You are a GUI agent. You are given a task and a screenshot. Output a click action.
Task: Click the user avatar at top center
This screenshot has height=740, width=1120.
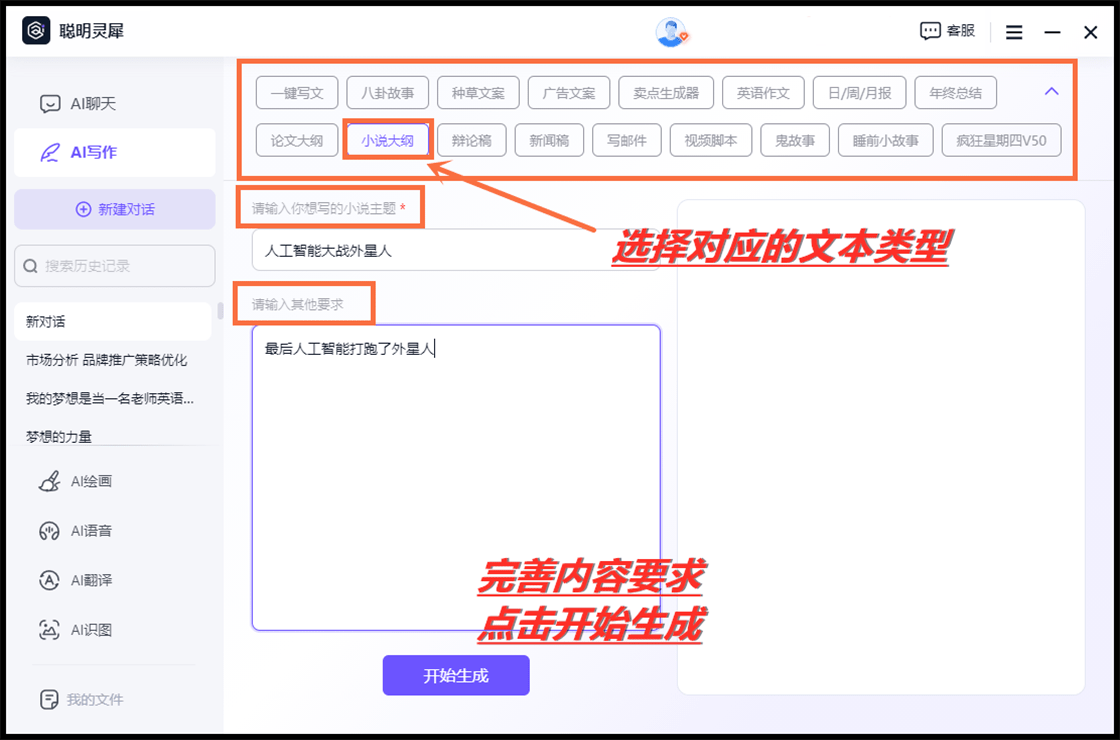pyautogui.click(x=671, y=32)
